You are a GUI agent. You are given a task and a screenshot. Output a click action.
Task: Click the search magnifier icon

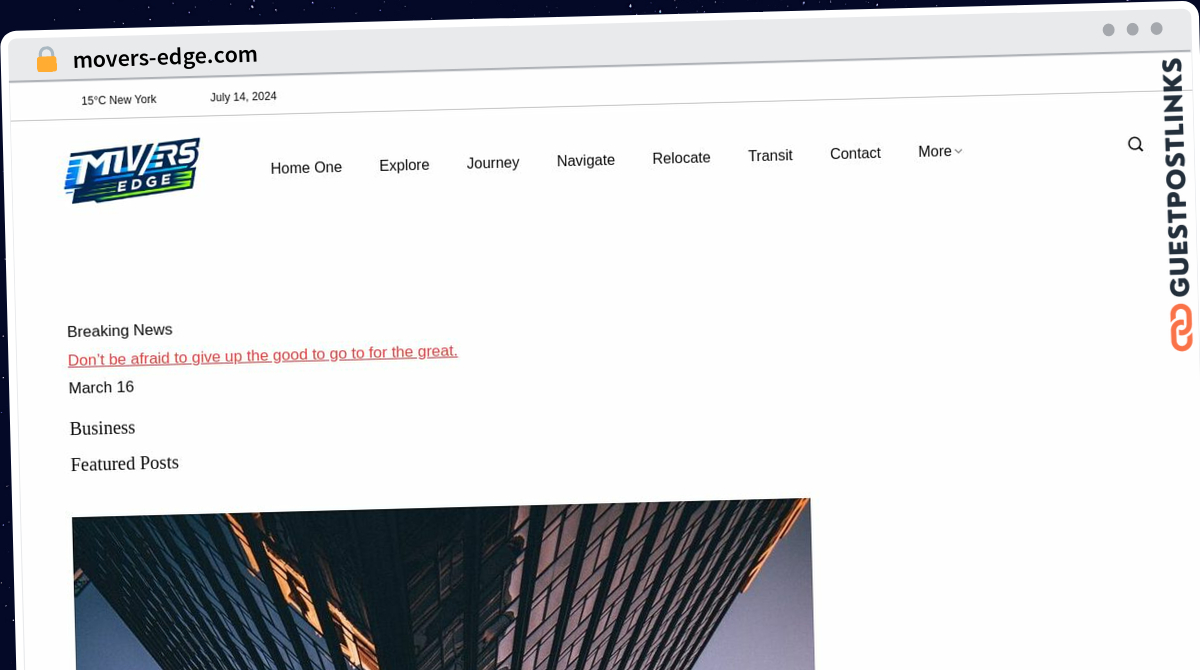tap(1135, 144)
